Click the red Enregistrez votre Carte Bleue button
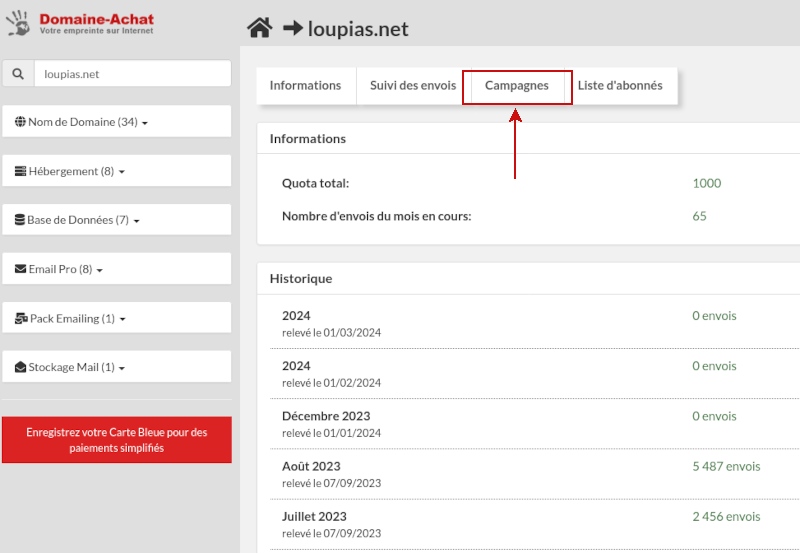The width and height of the screenshot is (801, 554). tap(117, 440)
